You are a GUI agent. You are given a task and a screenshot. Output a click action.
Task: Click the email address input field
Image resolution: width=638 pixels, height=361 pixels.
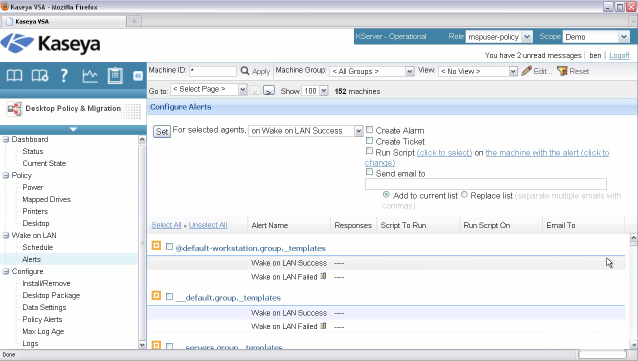(486, 184)
